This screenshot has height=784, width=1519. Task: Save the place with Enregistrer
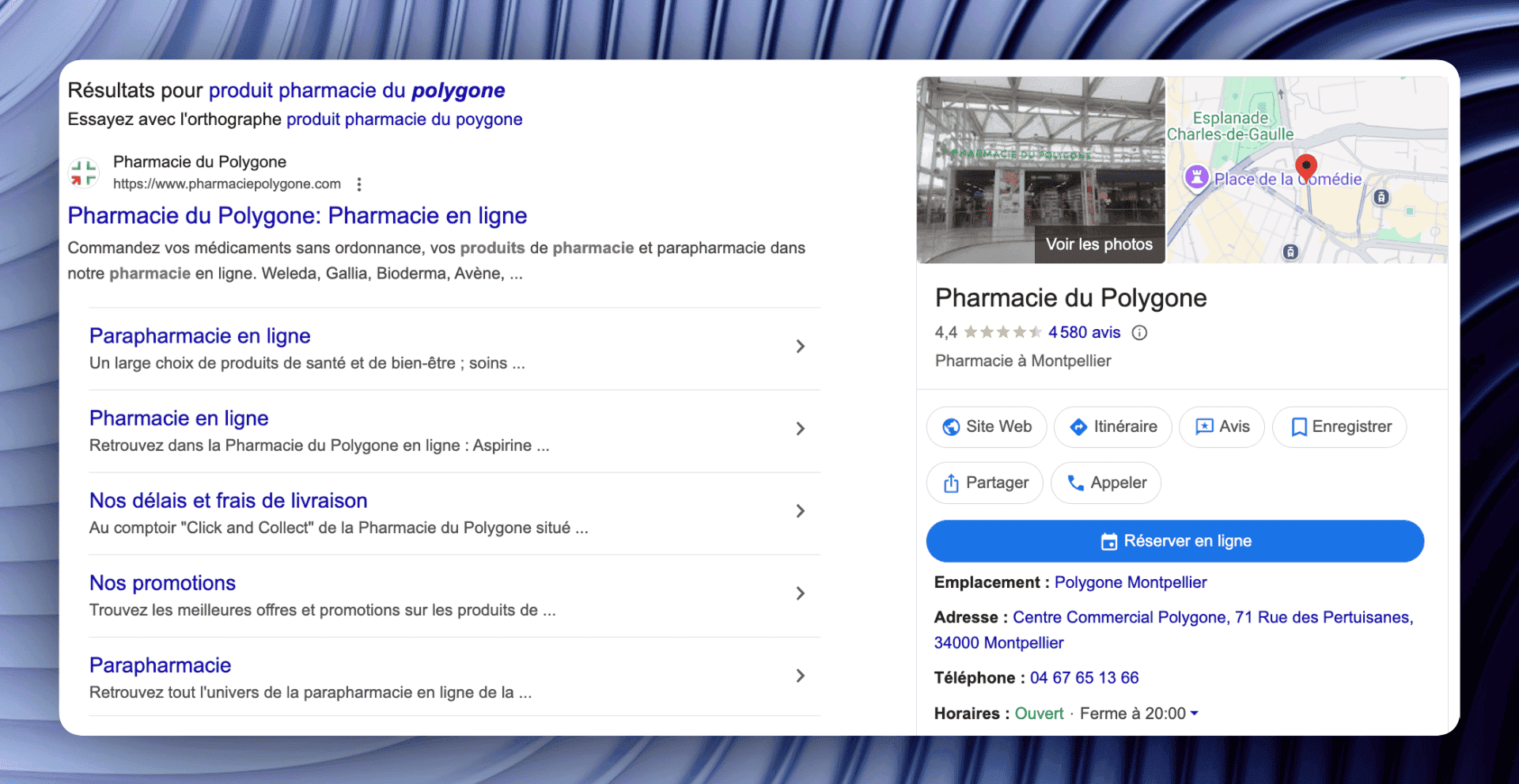(1339, 427)
